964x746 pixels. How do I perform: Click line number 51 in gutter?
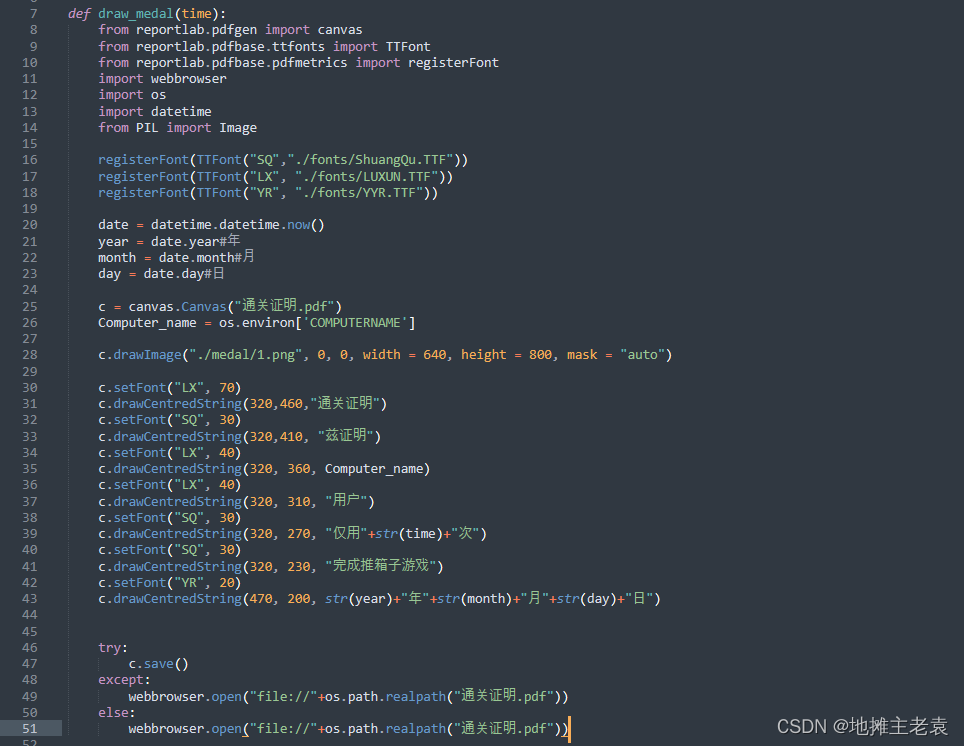[x=30, y=729]
